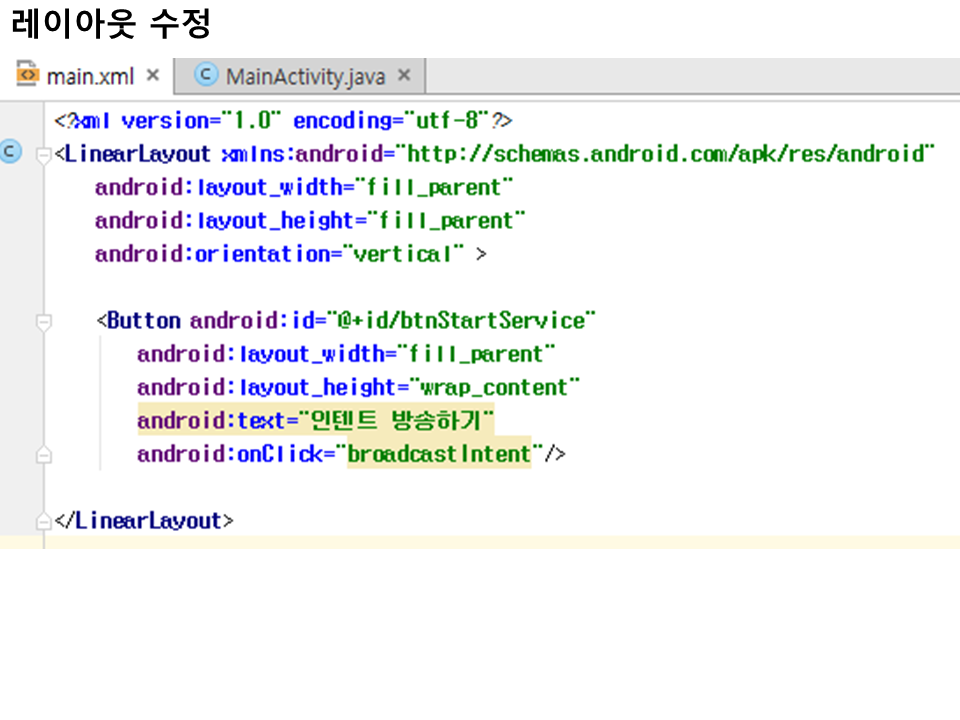This screenshot has height=720, width=960.
Task: Click the fold end marker at onClick line
Action: point(43,455)
